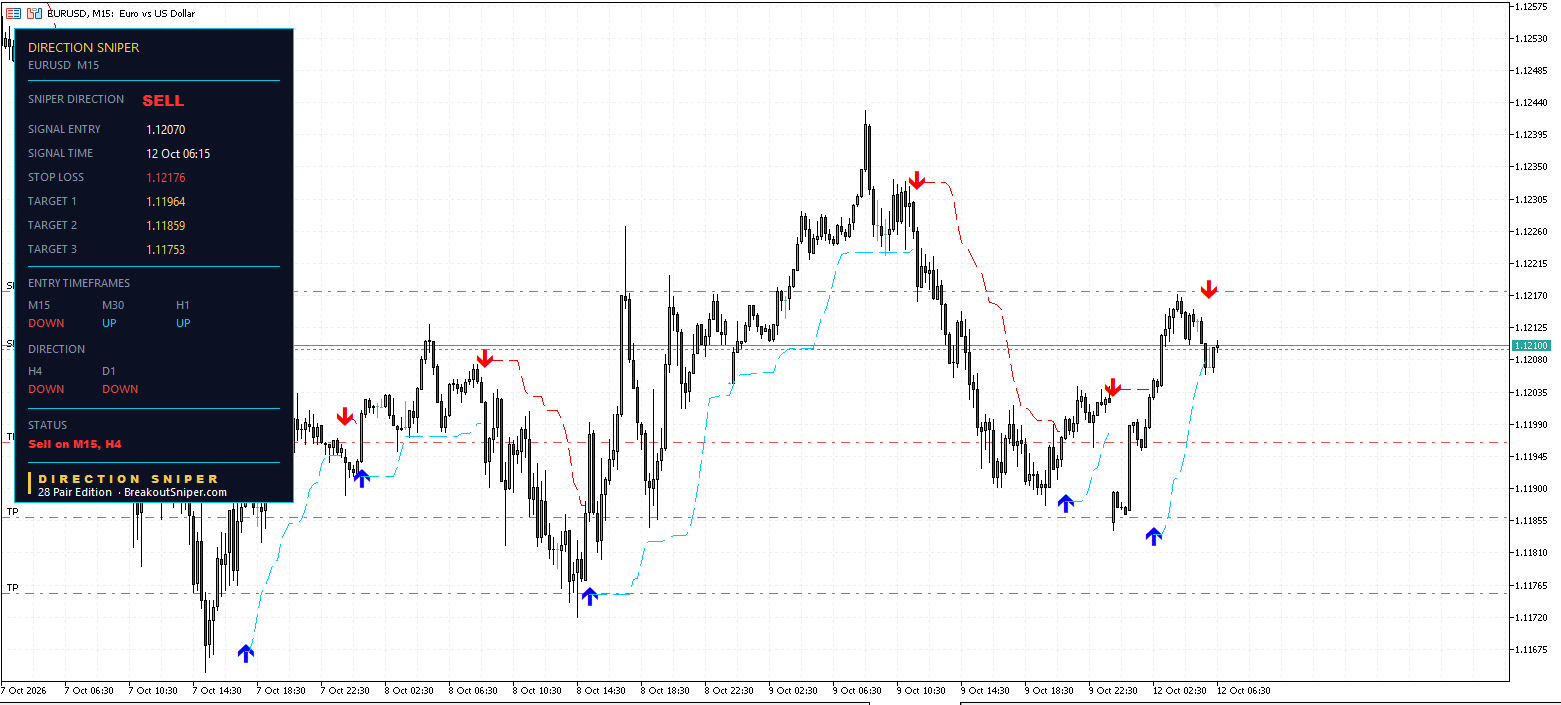Click the signal time '12 Oct 06:15'
This screenshot has width=1561, height=705.
tap(178, 153)
